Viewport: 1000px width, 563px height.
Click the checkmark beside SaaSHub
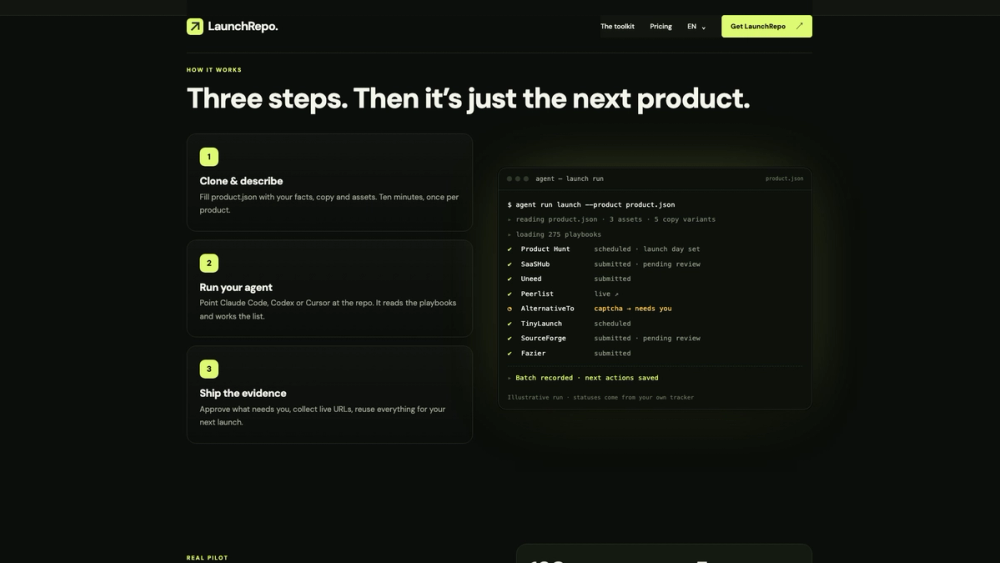click(510, 264)
